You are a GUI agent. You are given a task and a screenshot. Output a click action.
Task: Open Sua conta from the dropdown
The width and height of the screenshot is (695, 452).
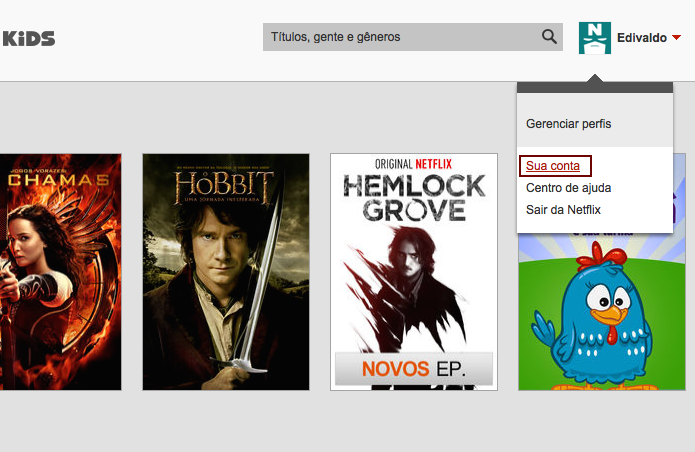tap(553, 166)
